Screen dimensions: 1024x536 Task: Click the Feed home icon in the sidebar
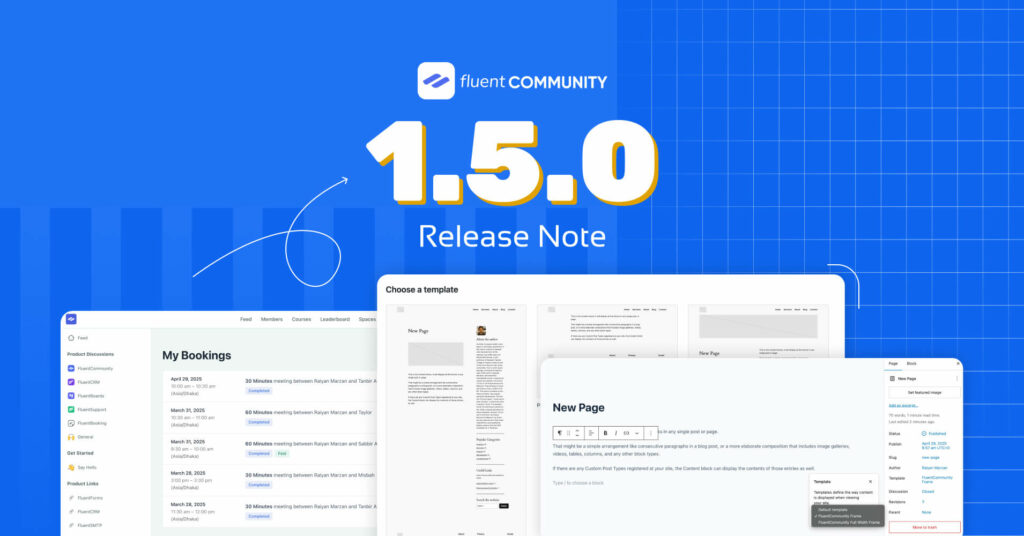[71, 338]
